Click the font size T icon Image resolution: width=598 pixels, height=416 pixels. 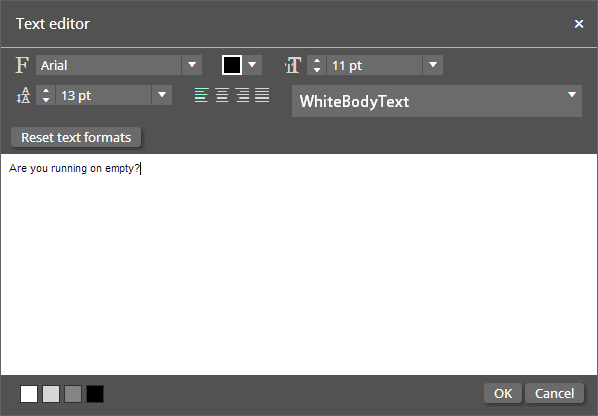[x=293, y=65]
